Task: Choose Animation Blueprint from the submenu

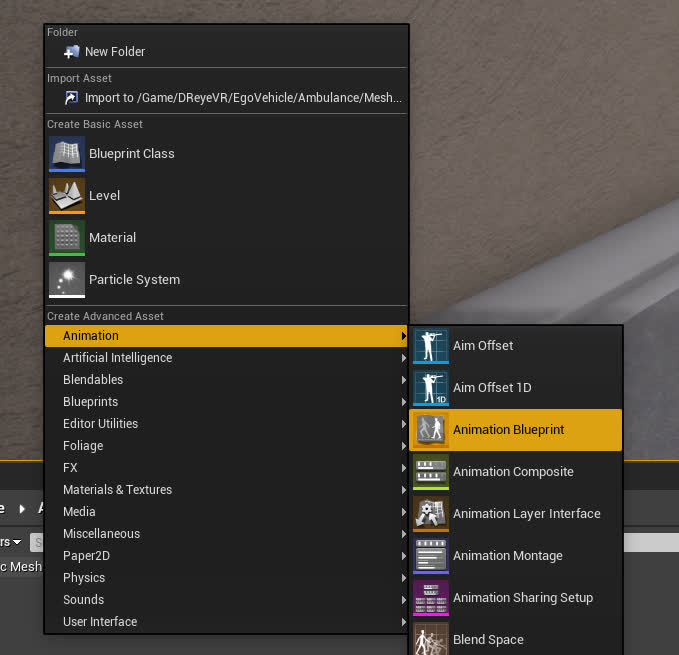Action: pos(508,430)
